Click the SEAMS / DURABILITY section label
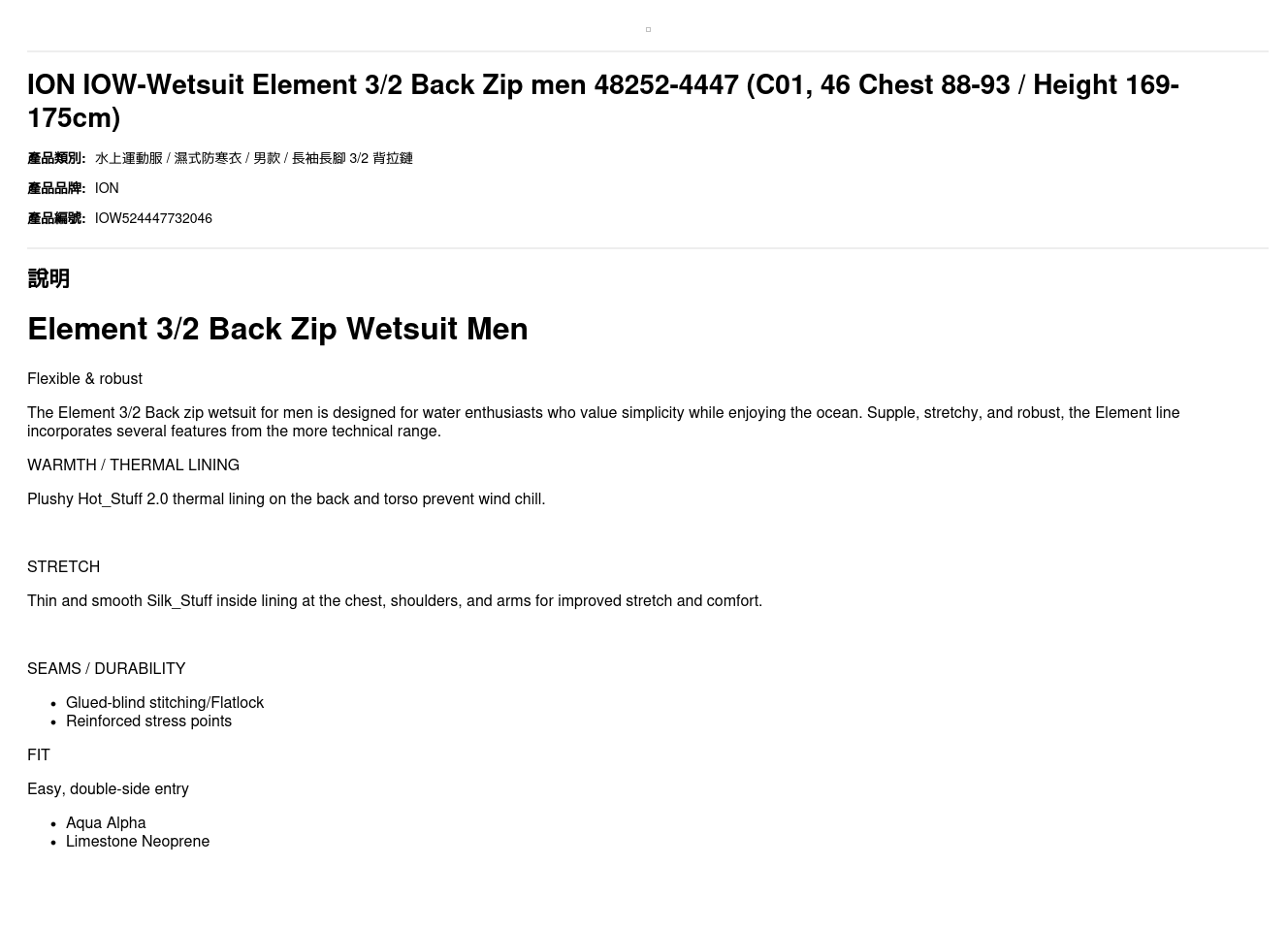 click(x=106, y=669)
